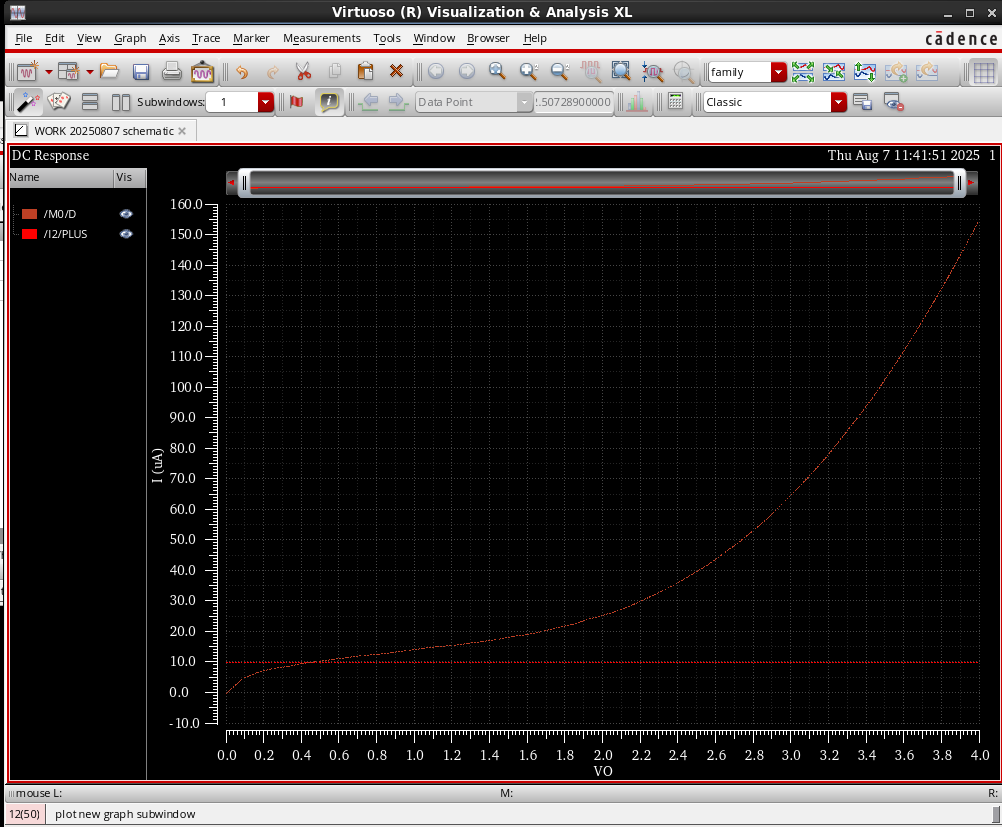
Task: Click the /M0/D color swatch
Action: (x=29, y=214)
